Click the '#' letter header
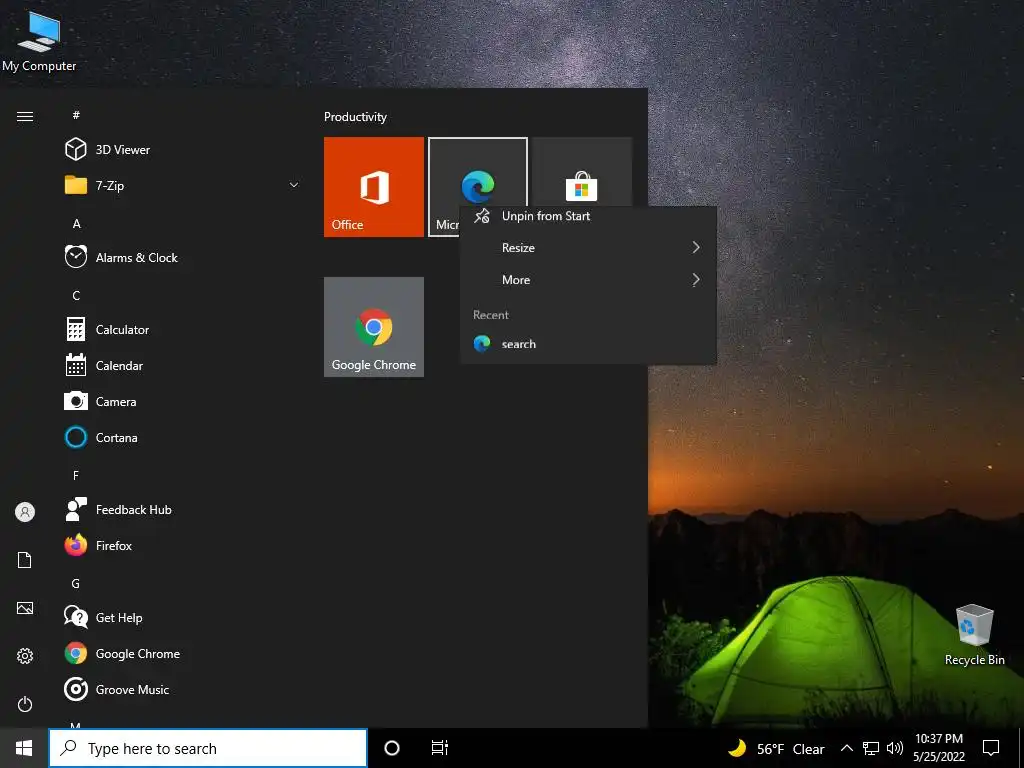1024x768 pixels. click(76, 115)
